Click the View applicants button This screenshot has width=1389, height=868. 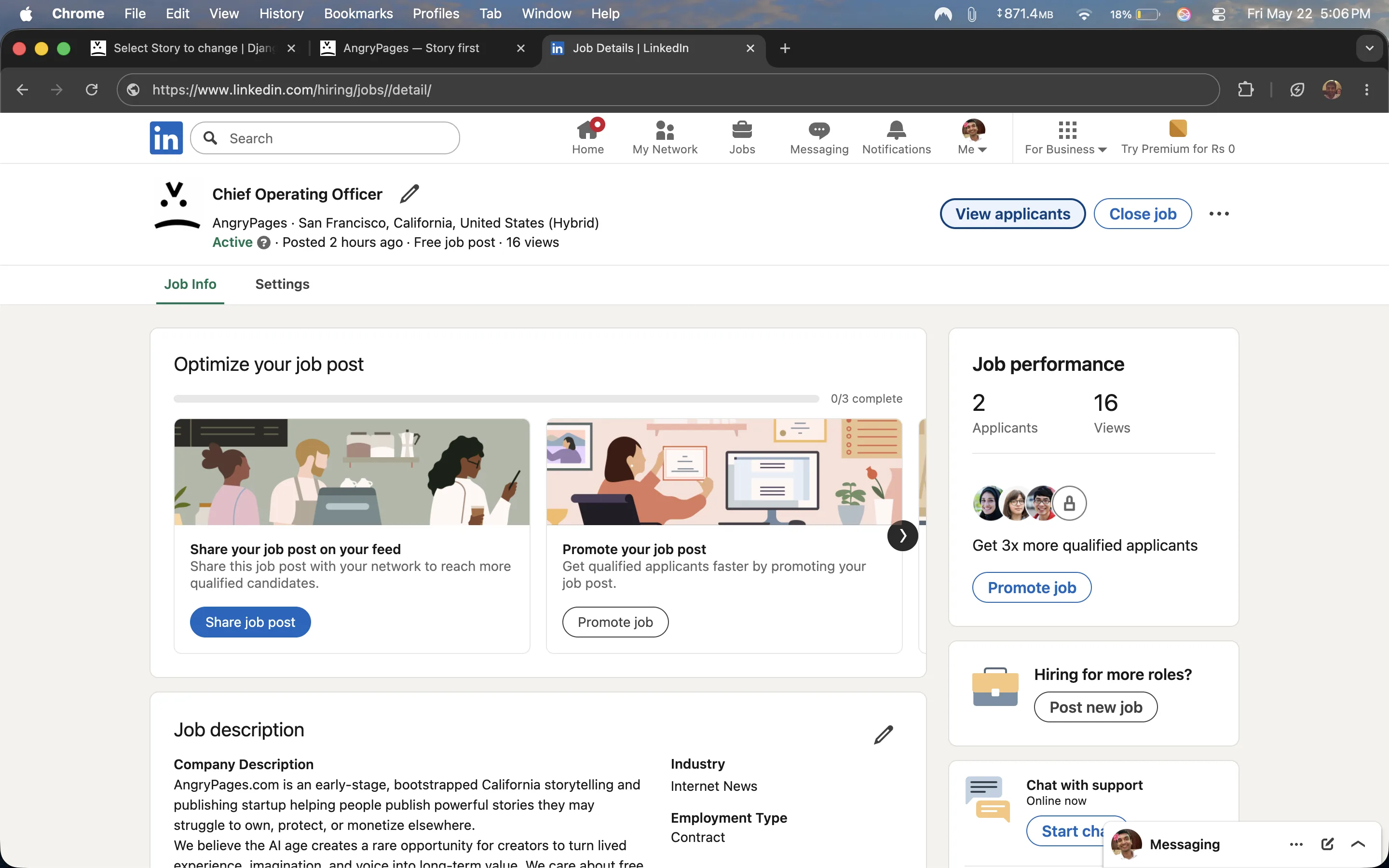point(1012,214)
